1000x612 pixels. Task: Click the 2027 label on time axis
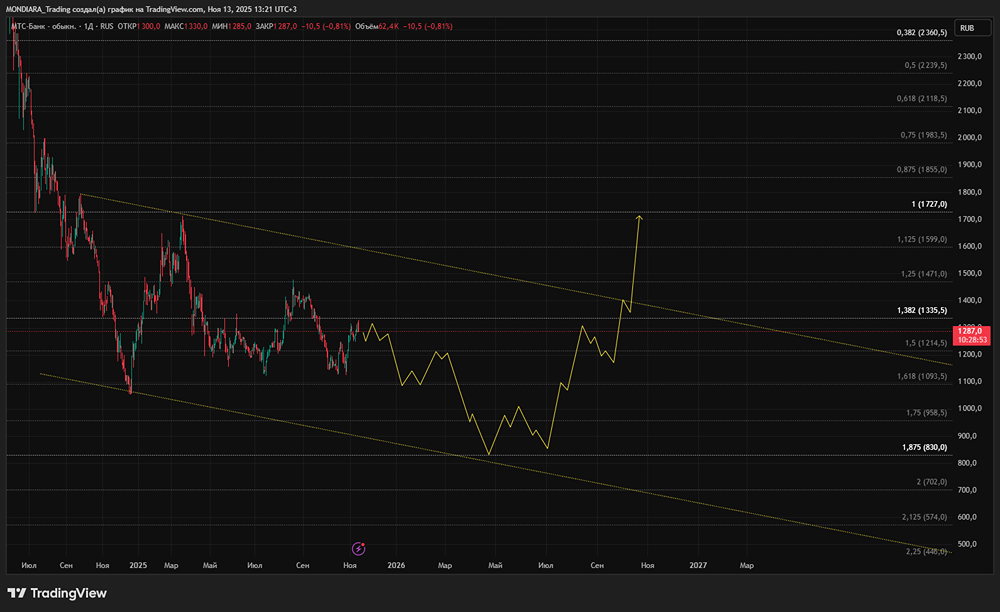pyautogui.click(x=698, y=565)
